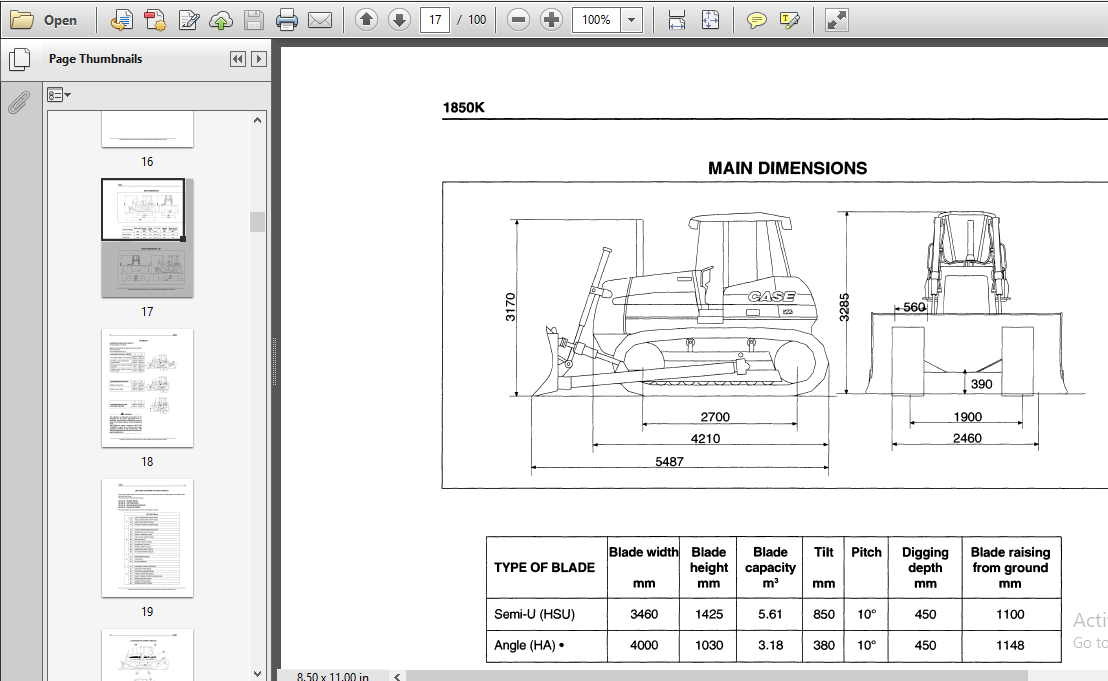Click the Angle (HA) row label
The height and width of the screenshot is (681, 1108).
529,645
